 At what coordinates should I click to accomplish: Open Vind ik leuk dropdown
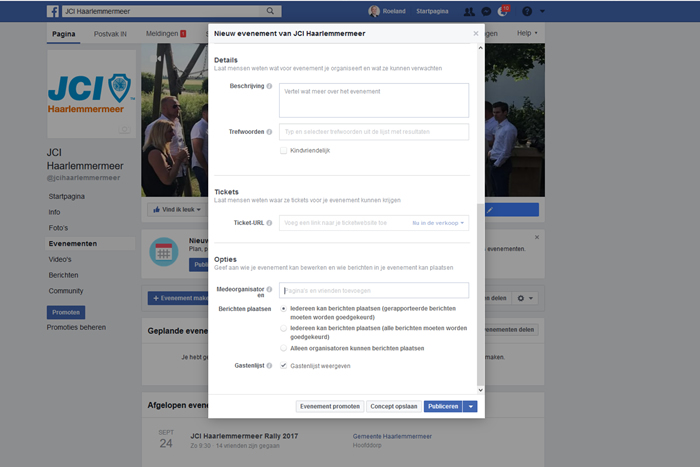[x=177, y=209]
